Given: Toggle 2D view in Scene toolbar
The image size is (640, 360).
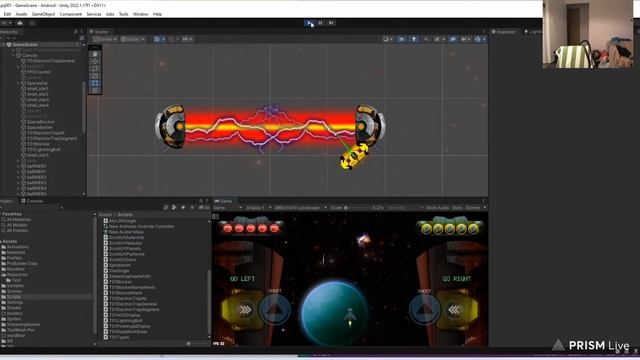Looking at the screenshot, I should coord(402,39).
